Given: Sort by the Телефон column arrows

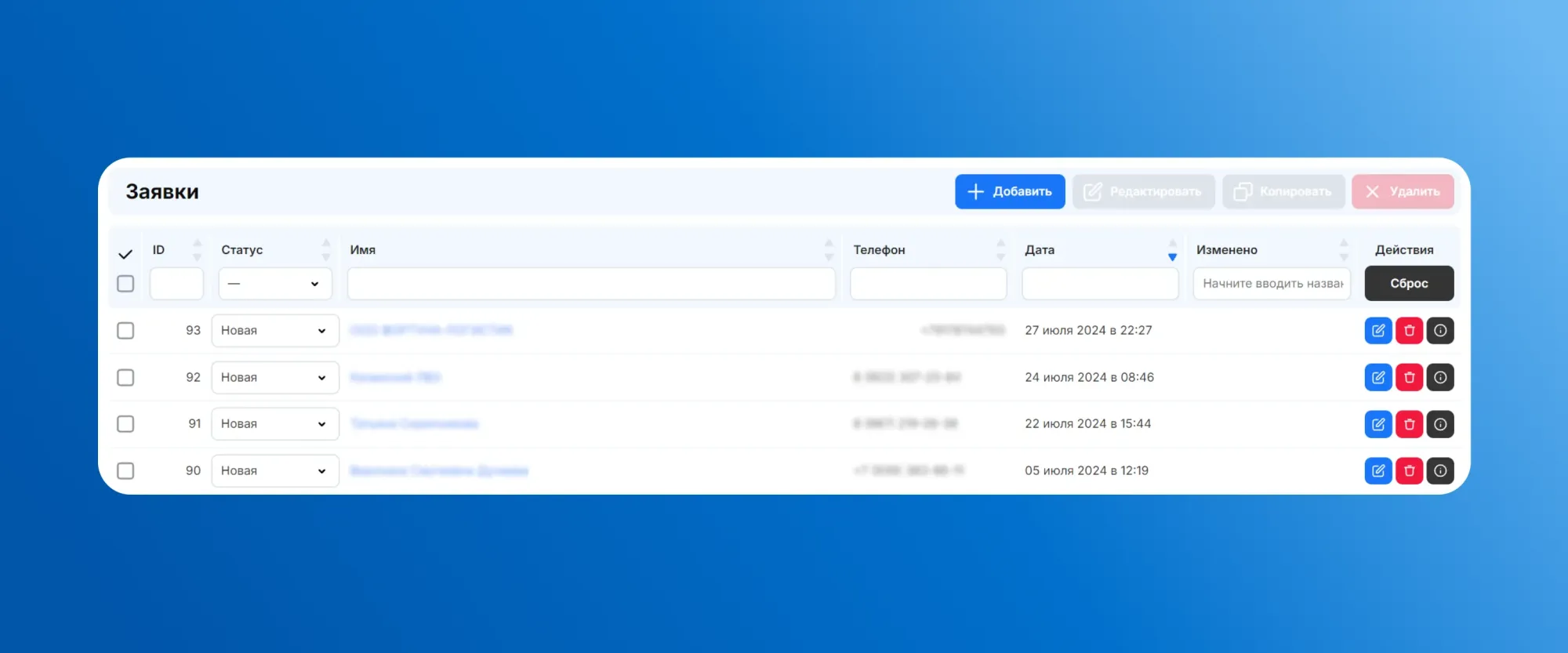Looking at the screenshot, I should (1000, 250).
